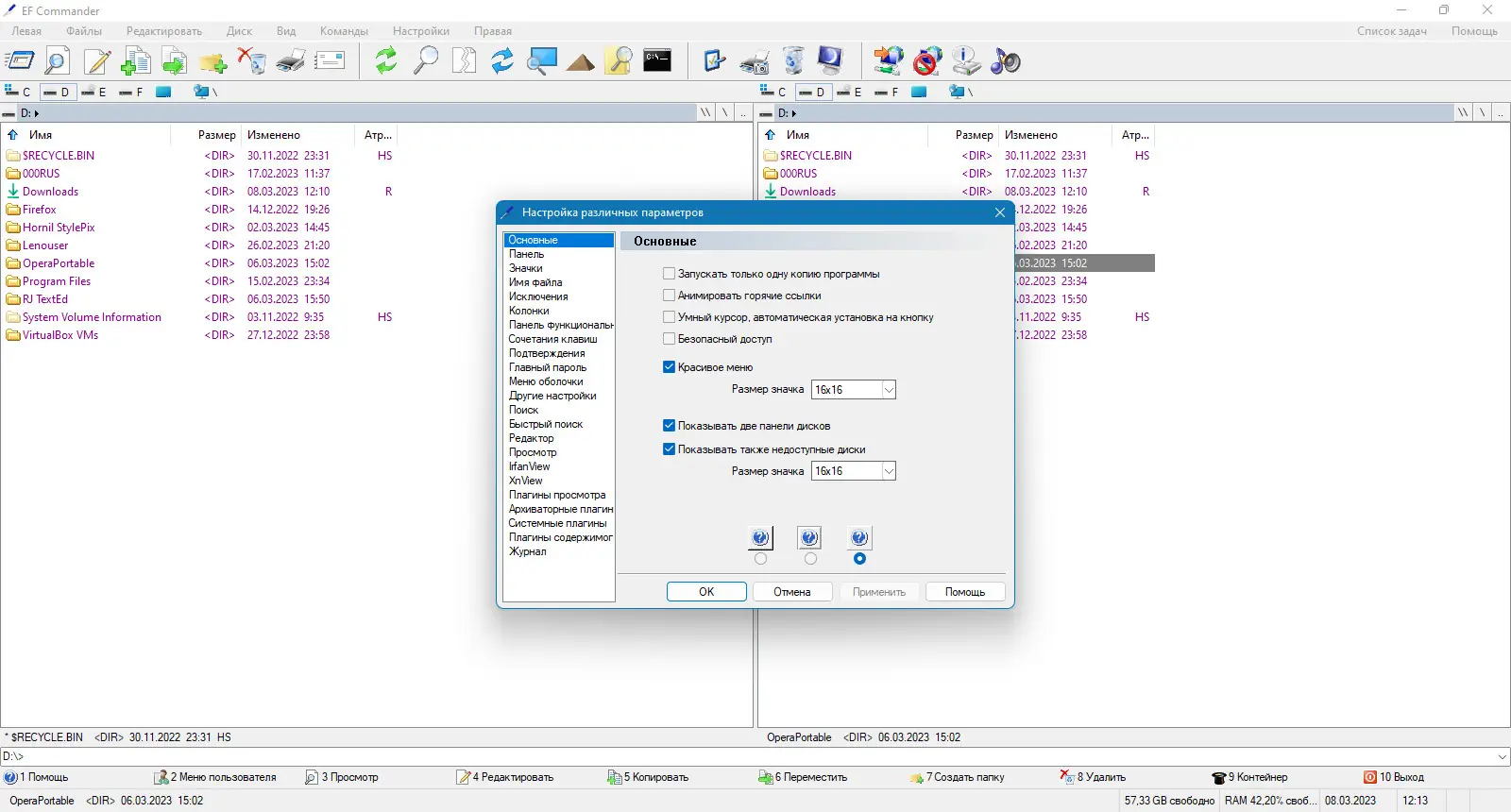Click the connect network drive icon
Image resolution: width=1511 pixels, height=812 pixels.
[x=888, y=61]
